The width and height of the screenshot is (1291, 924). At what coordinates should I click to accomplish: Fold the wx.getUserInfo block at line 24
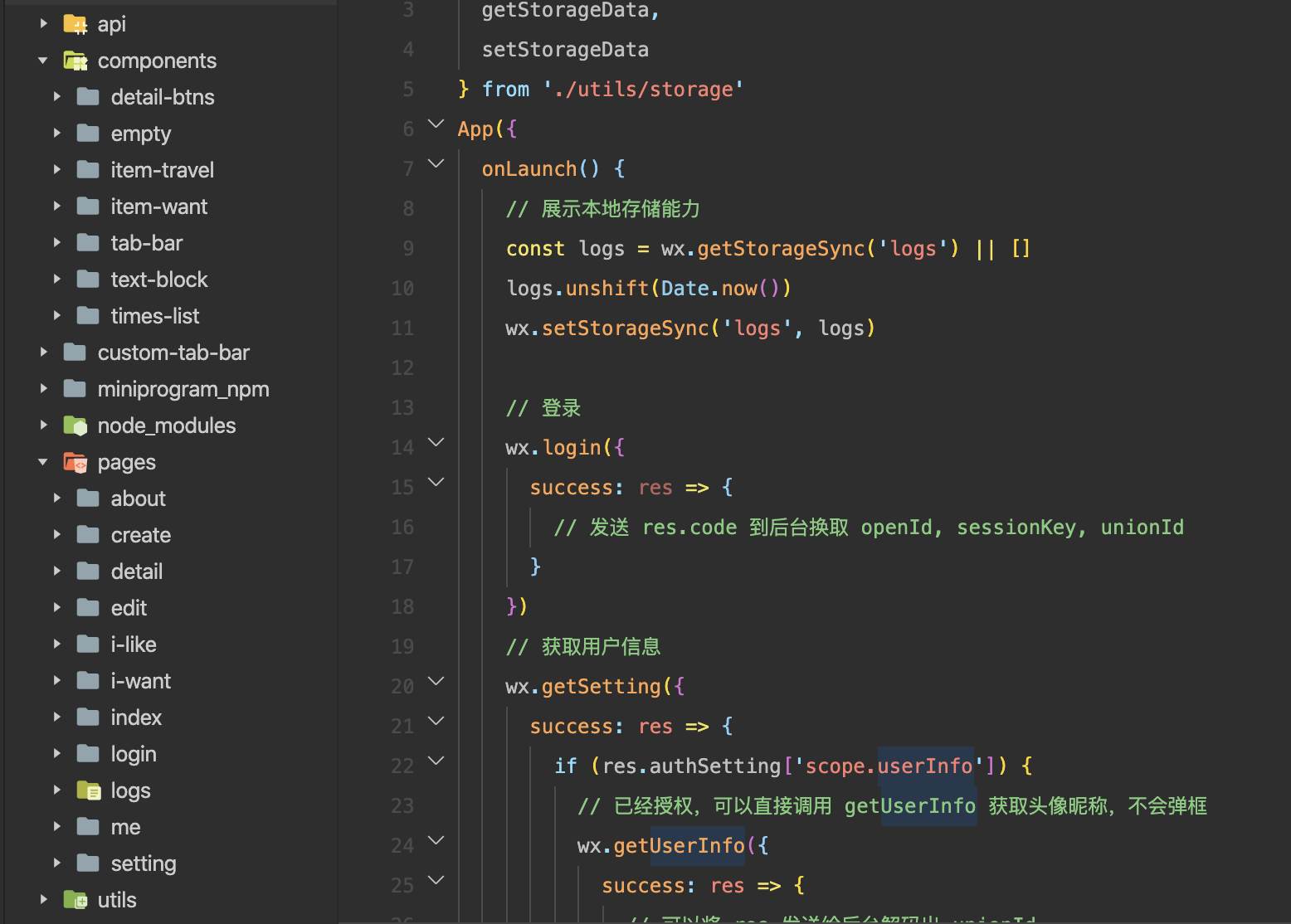[436, 841]
